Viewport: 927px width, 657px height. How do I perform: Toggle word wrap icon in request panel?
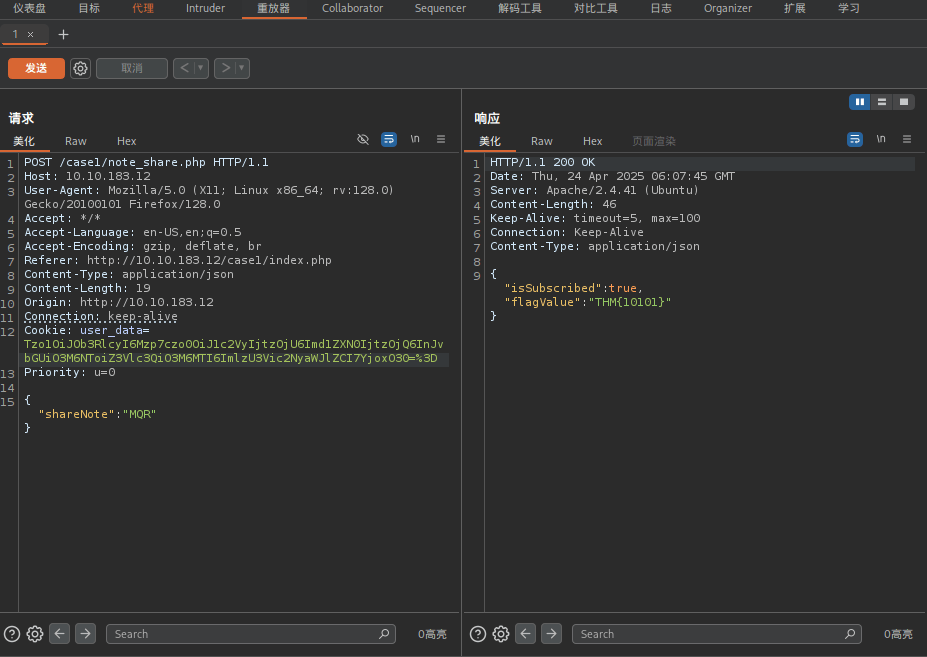[389, 140]
